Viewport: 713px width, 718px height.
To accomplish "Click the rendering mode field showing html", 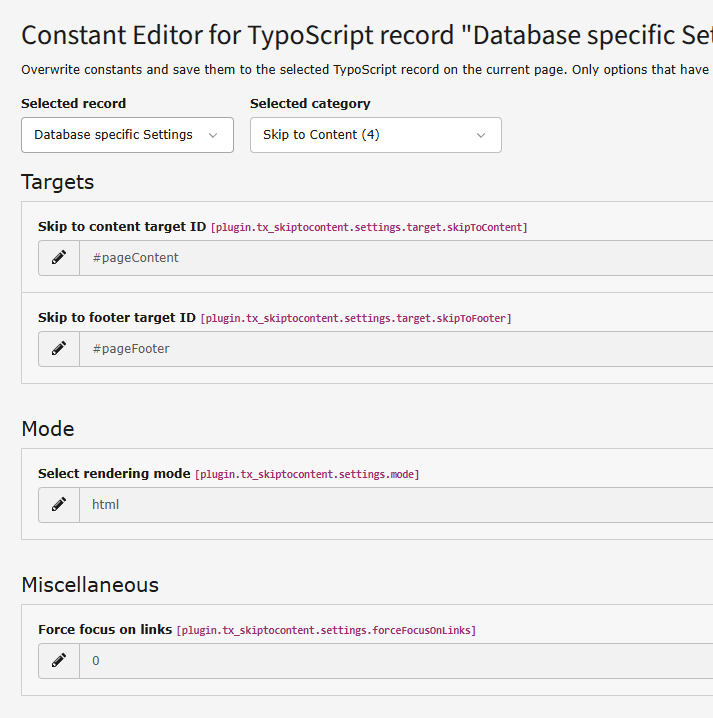I will (x=396, y=505).
